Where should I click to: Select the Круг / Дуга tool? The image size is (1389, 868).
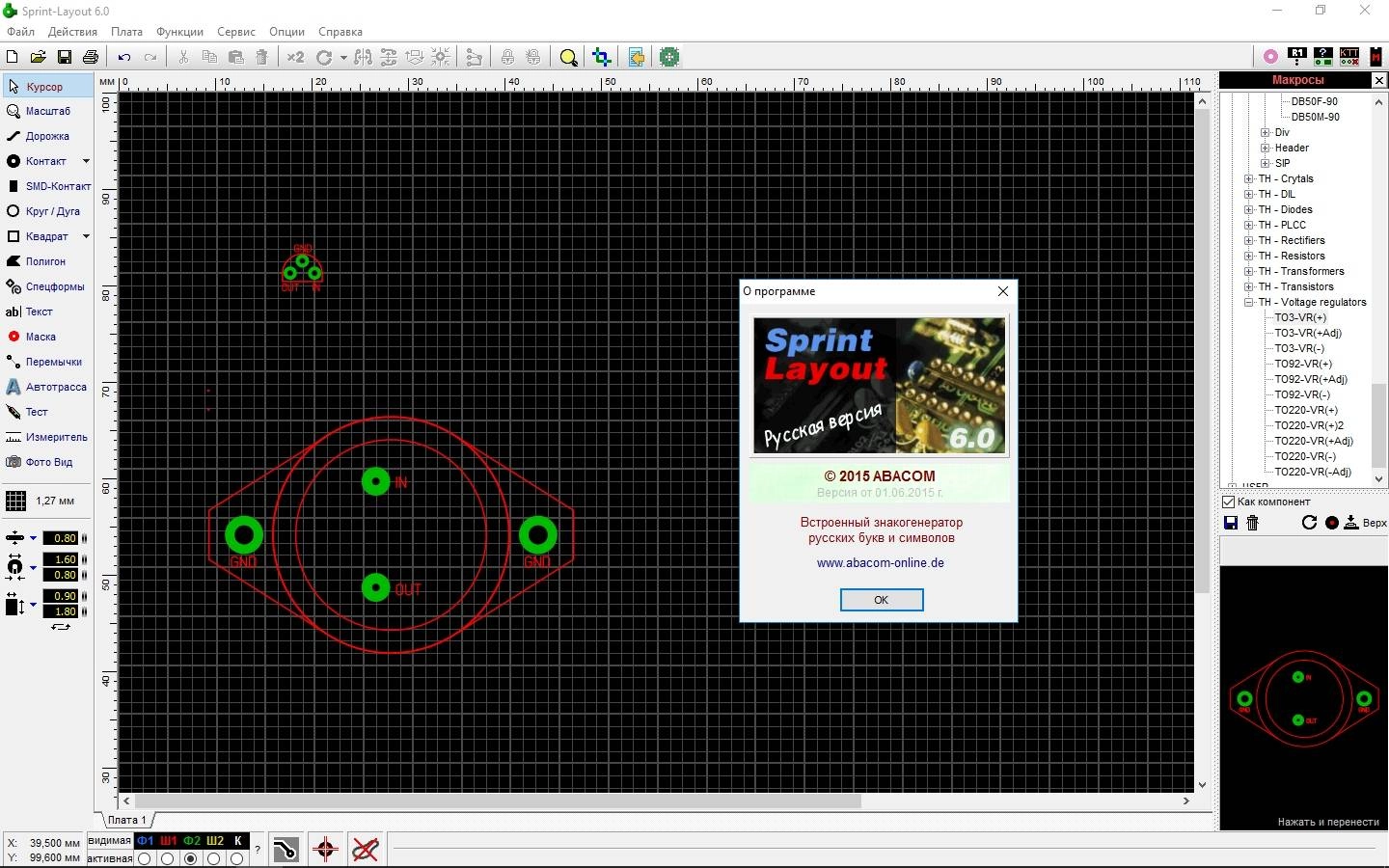click(48, 211)
